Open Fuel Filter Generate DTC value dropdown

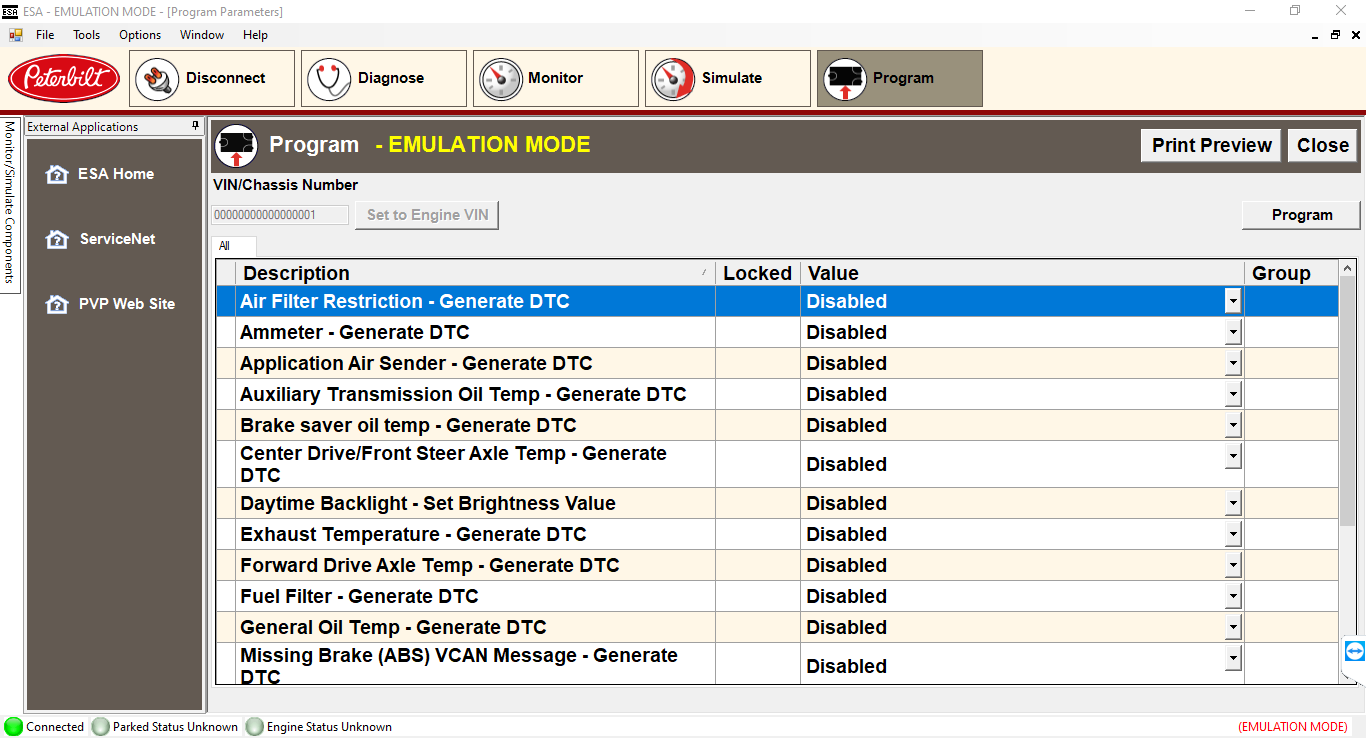click(x=1233, y=597)
